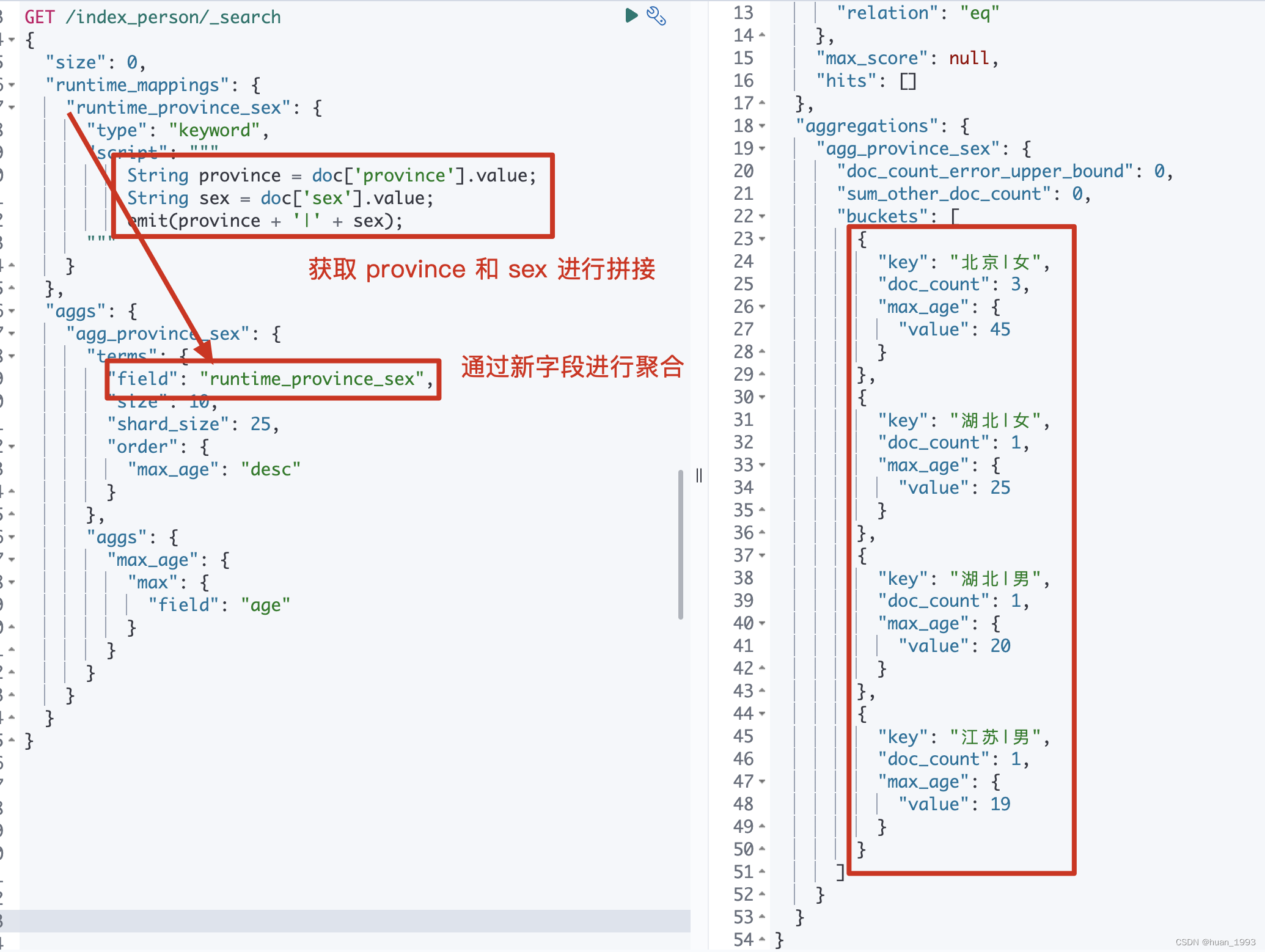Collapse the buckets array at line 22
1265x952 pixels.
coord(762,216)
